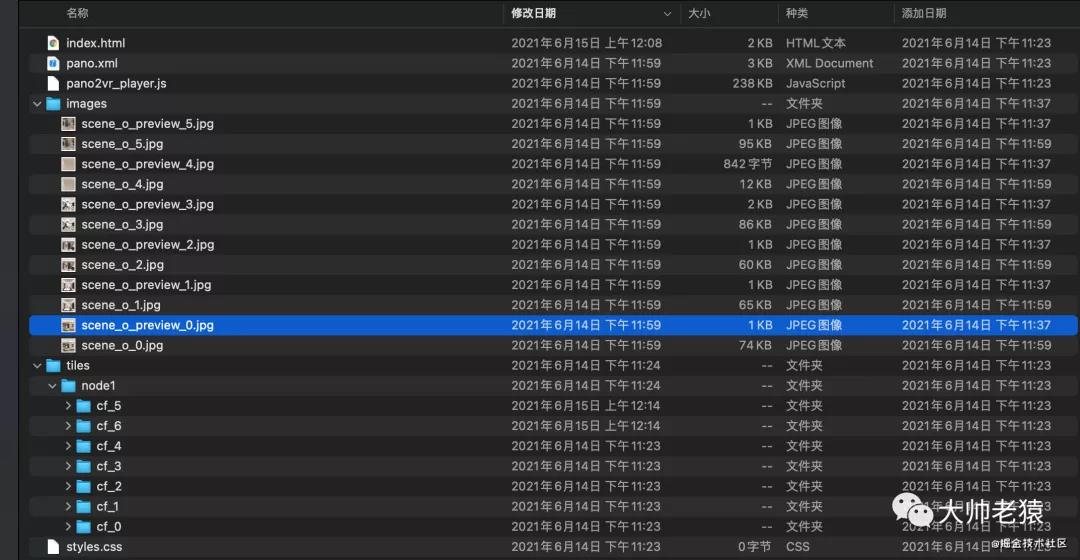The image size is (1080, 560).
Task: Click the node1 folder icon
Action: point(68,386)
